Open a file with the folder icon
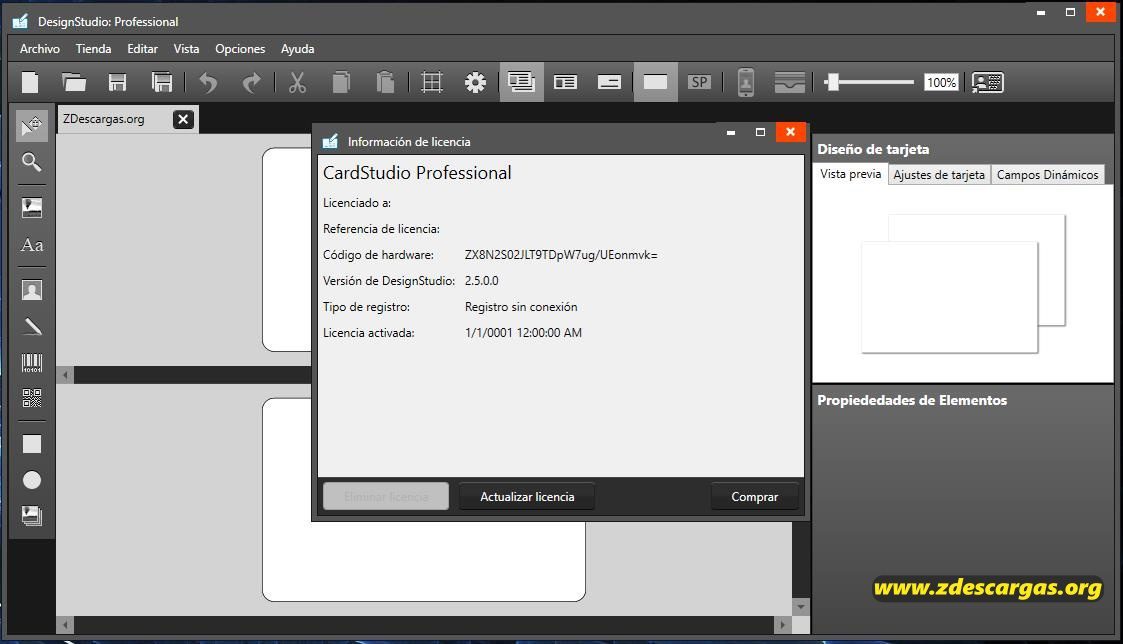 [74, 82]
